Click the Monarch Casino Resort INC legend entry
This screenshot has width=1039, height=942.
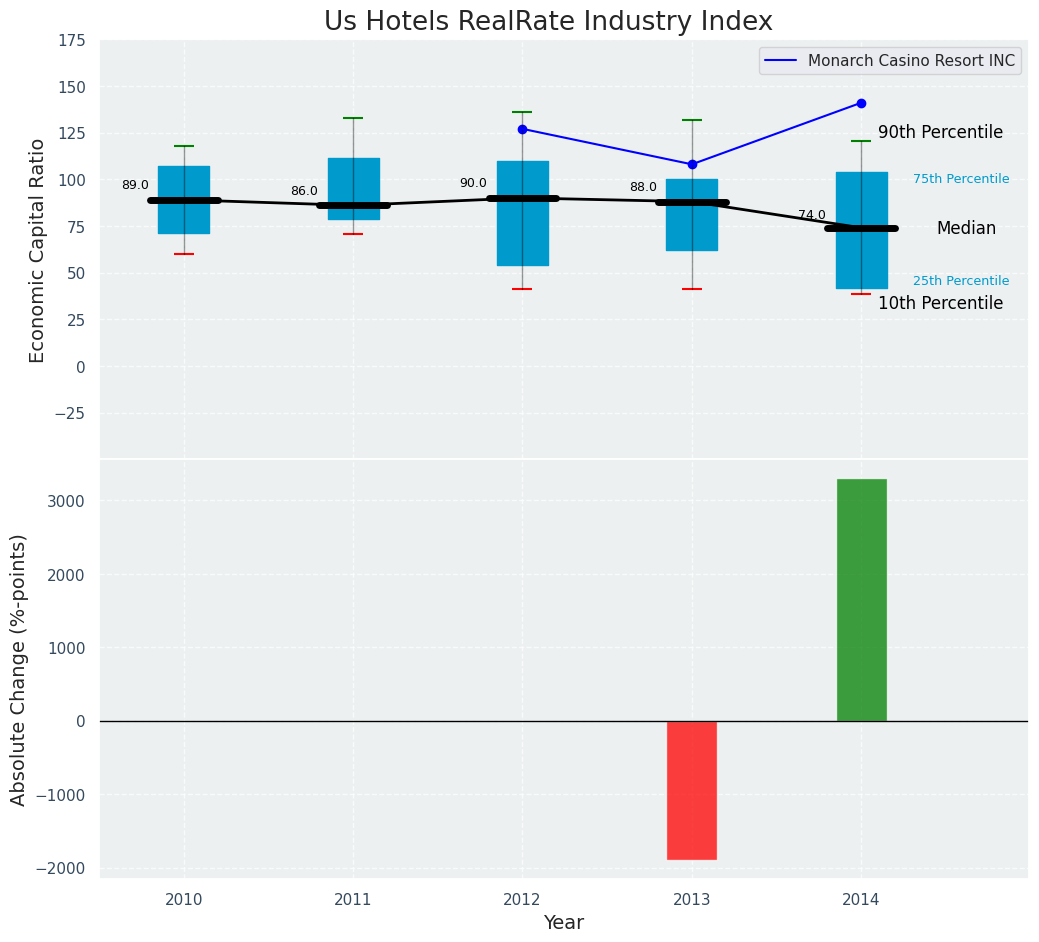tap(890, 61)
